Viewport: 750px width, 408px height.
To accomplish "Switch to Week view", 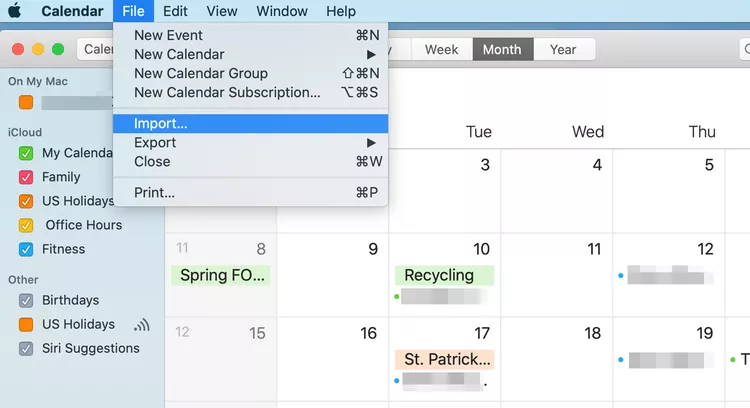I will click(x=441, y=49).
